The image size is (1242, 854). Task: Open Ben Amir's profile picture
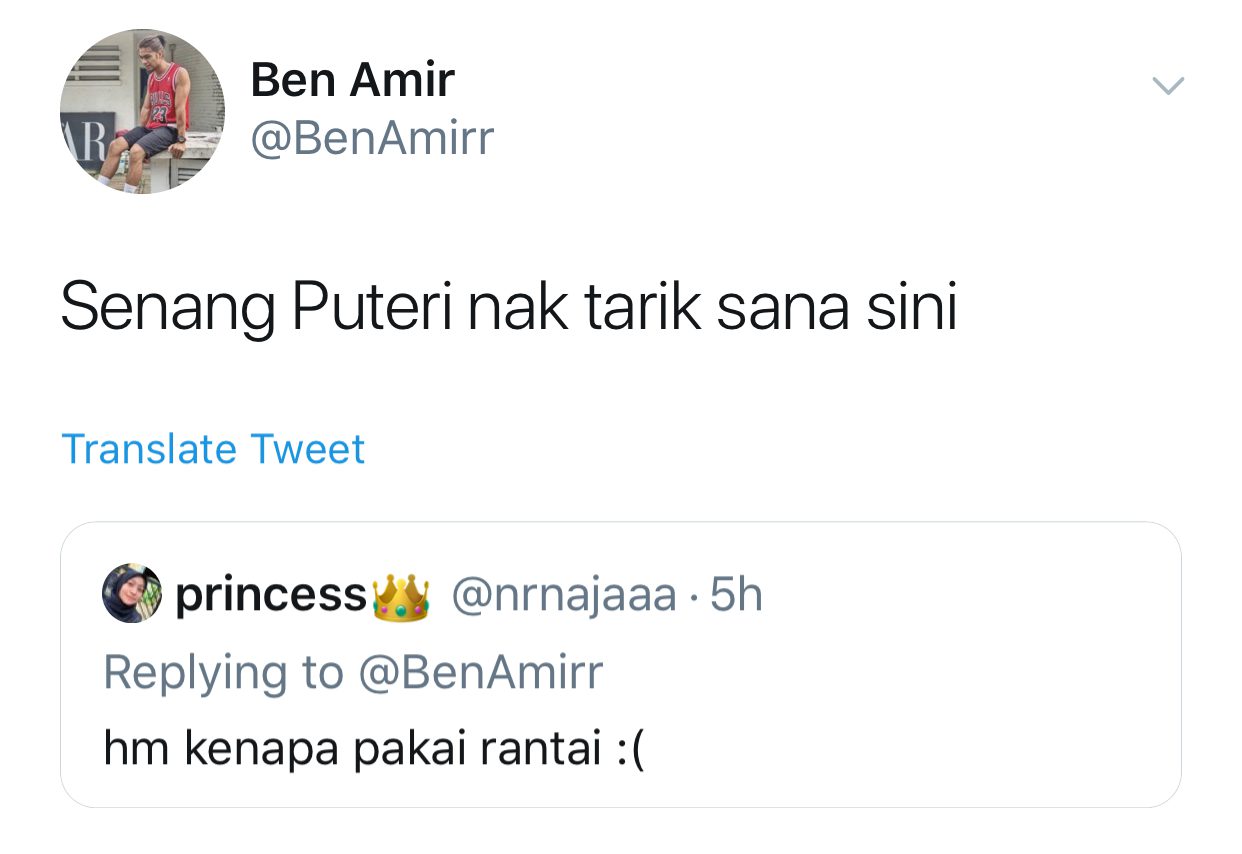[x=142, y=110]
